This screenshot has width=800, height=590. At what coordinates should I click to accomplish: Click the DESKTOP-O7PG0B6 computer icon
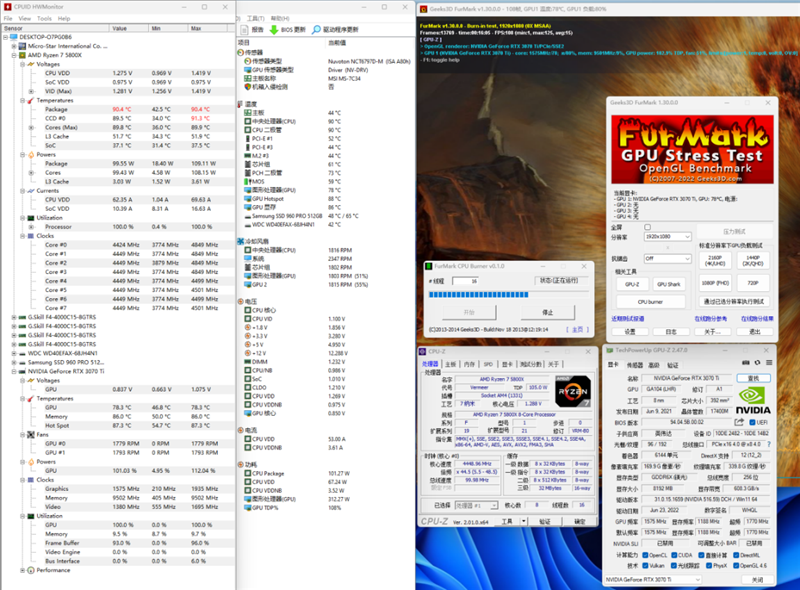[14, 37]
